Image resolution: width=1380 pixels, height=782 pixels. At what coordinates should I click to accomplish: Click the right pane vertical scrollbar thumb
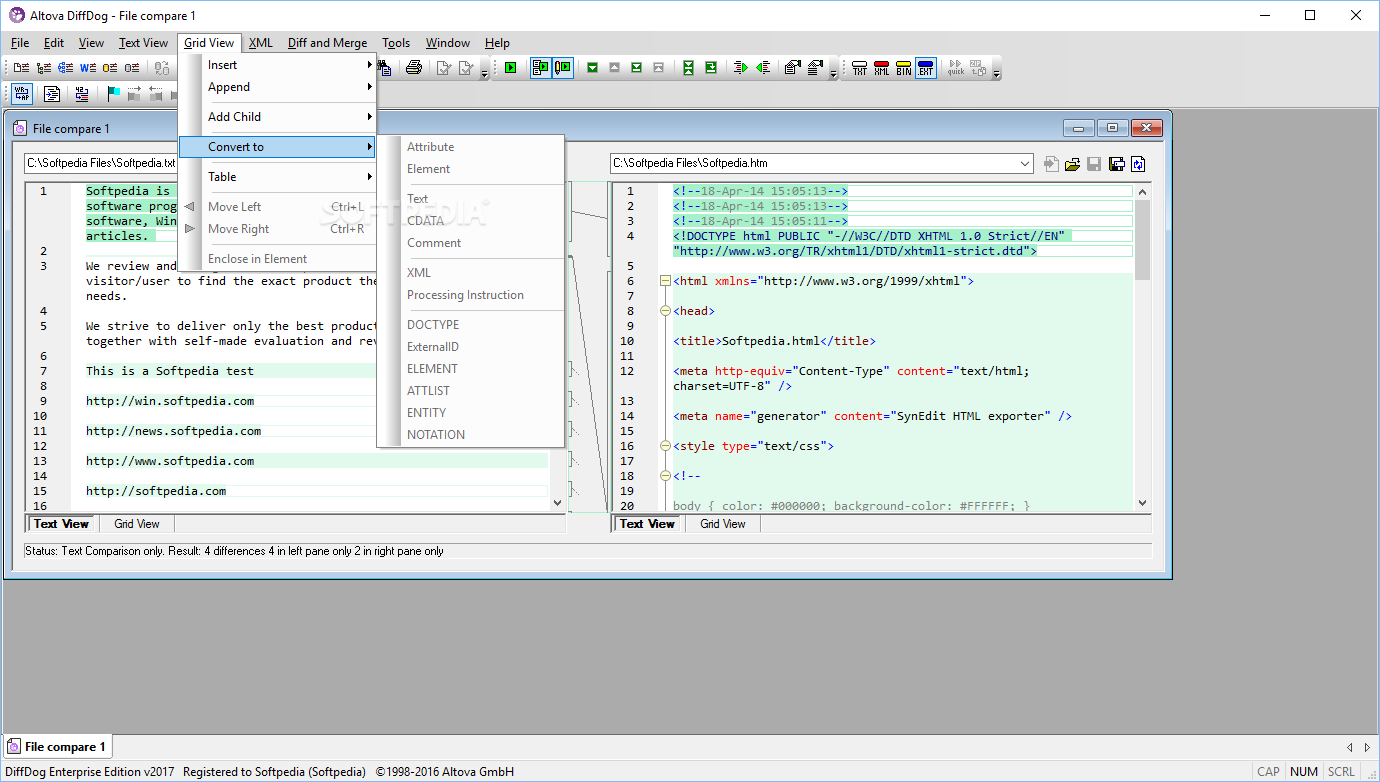tap(1142, 240)
